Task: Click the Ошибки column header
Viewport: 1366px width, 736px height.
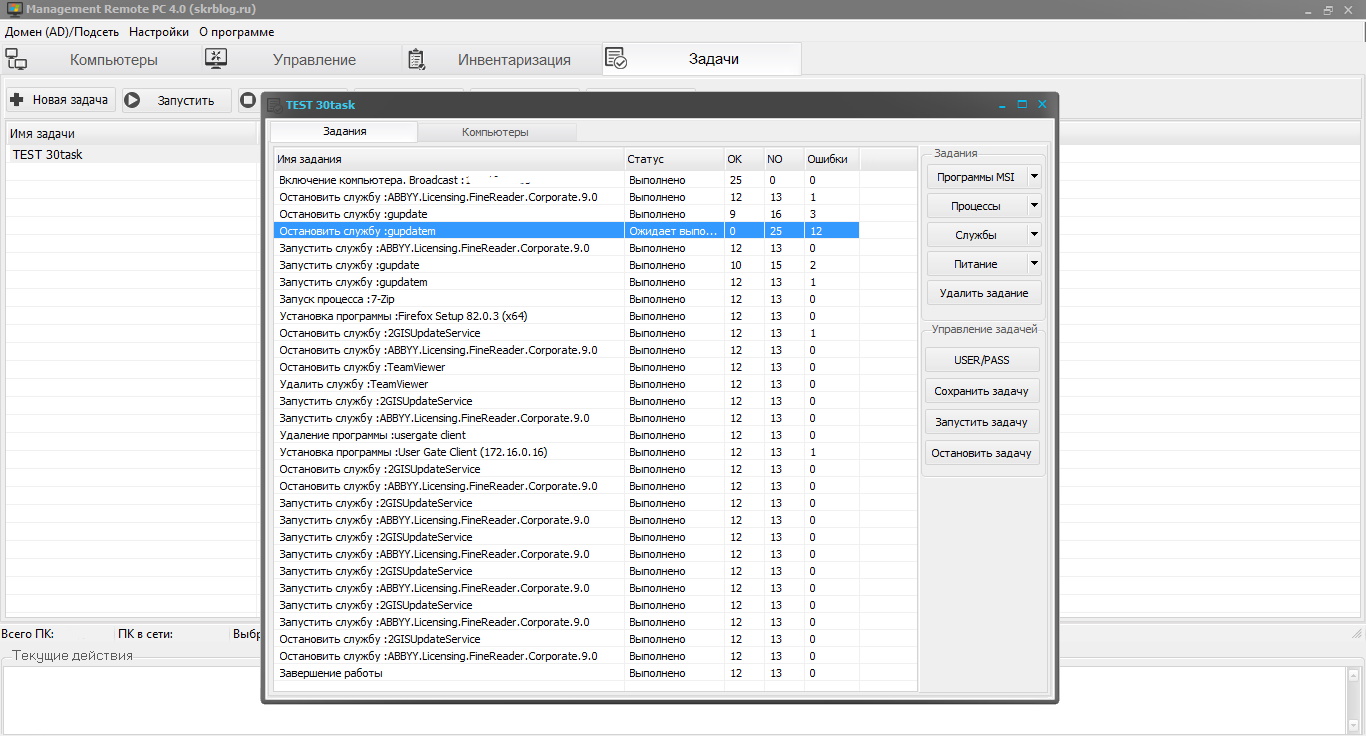Action: click(x=832, y=159)
